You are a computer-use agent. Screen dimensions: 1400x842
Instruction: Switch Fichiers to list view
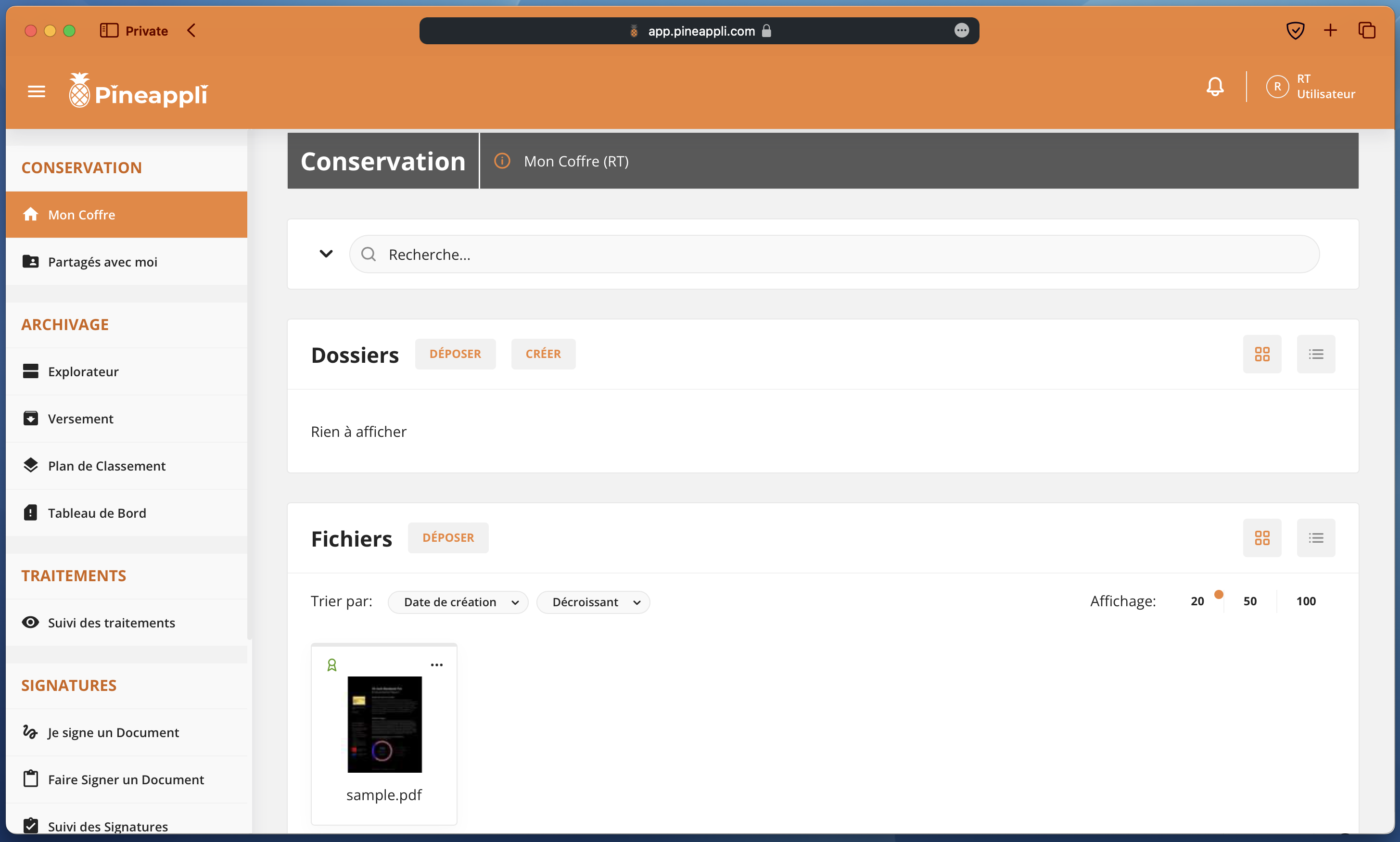(x=1315, y=538)
